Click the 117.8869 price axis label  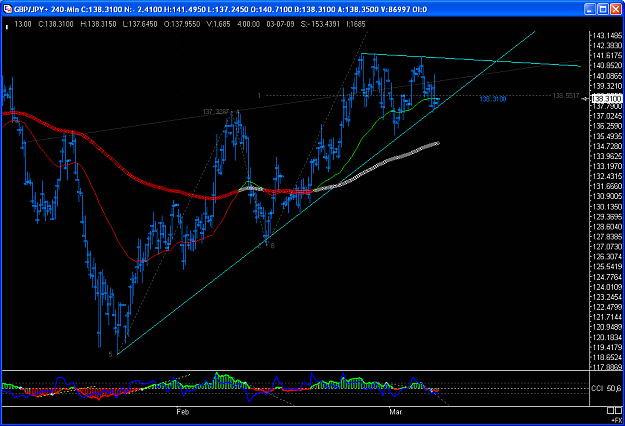pos(607,367)
